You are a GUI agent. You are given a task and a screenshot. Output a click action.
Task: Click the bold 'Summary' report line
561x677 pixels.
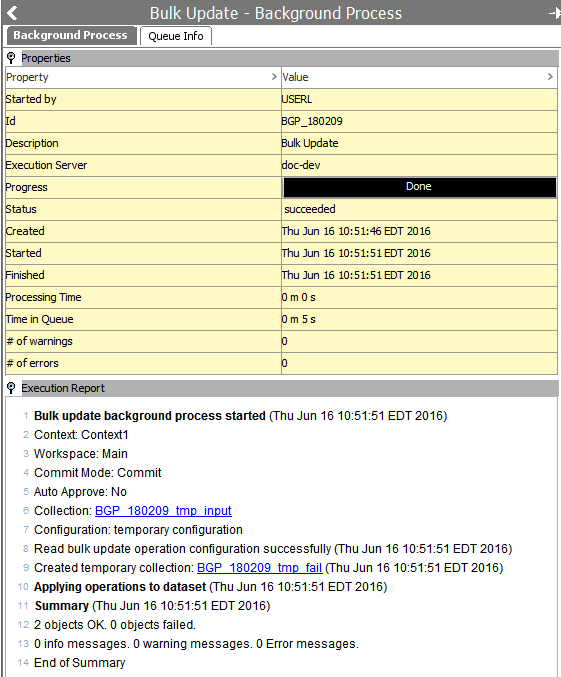pyautogui.click(x=152, y=606)
